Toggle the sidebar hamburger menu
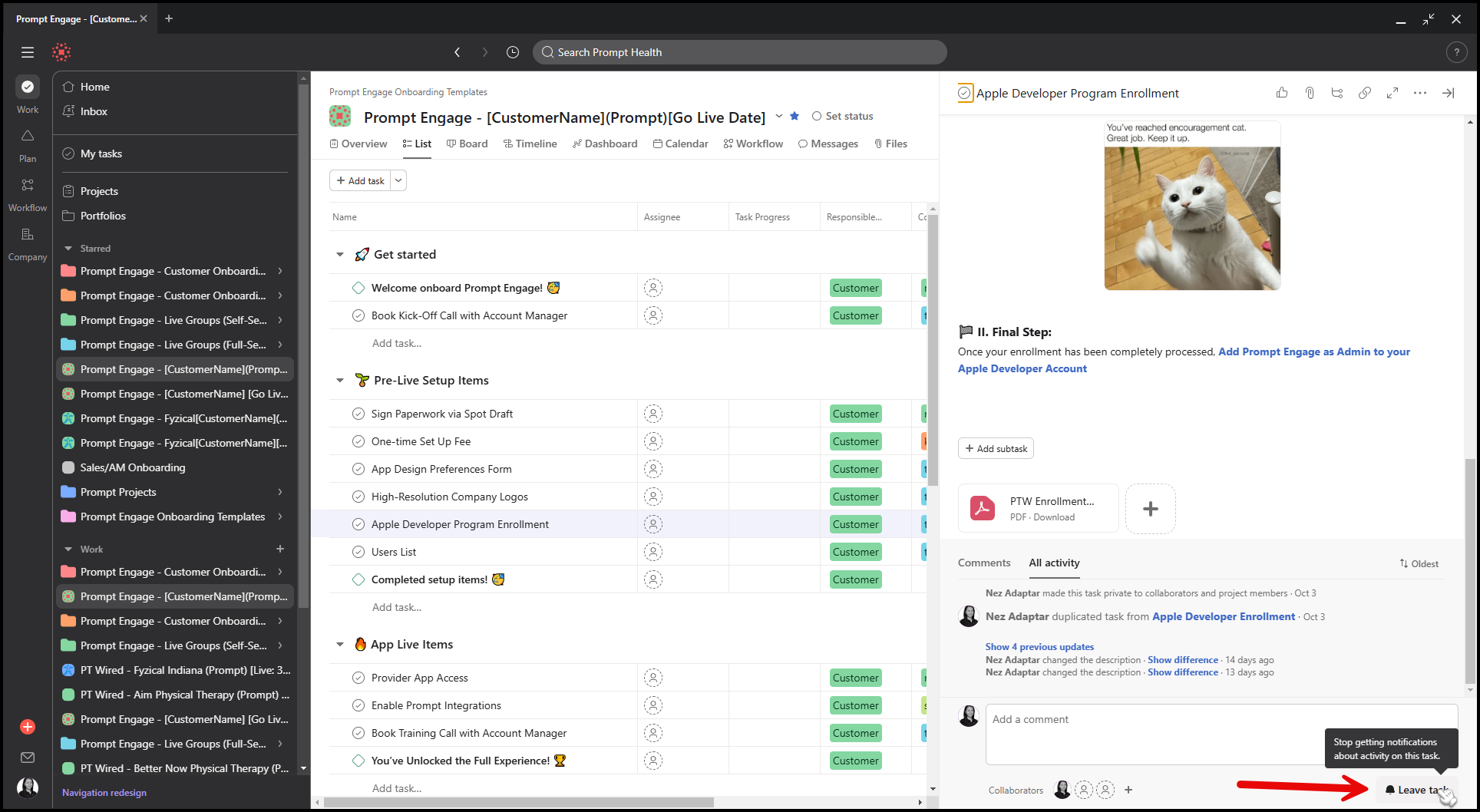The image size is (1480, 812). (28, 52)
